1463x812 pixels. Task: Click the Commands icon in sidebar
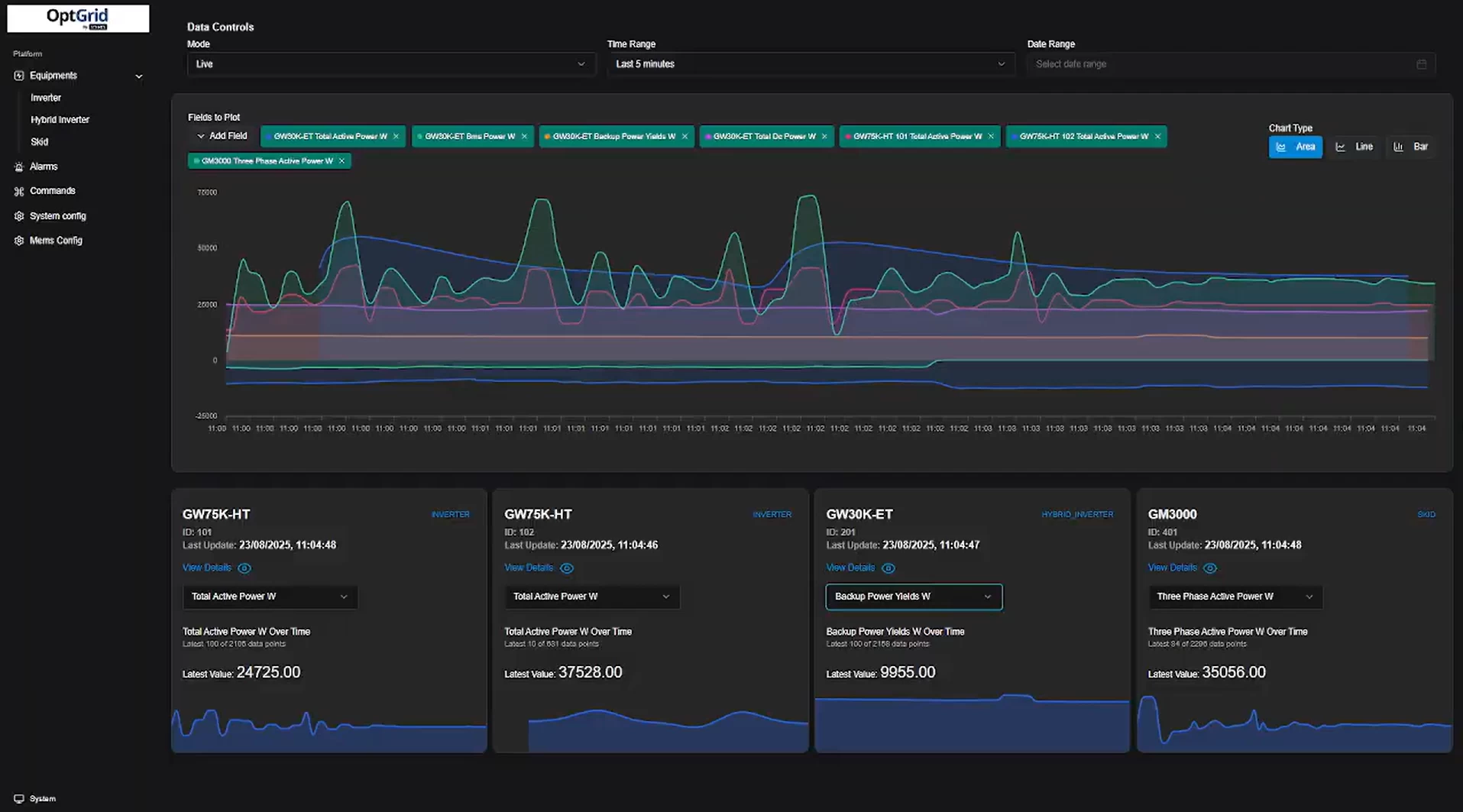click(x=19, y=191)
